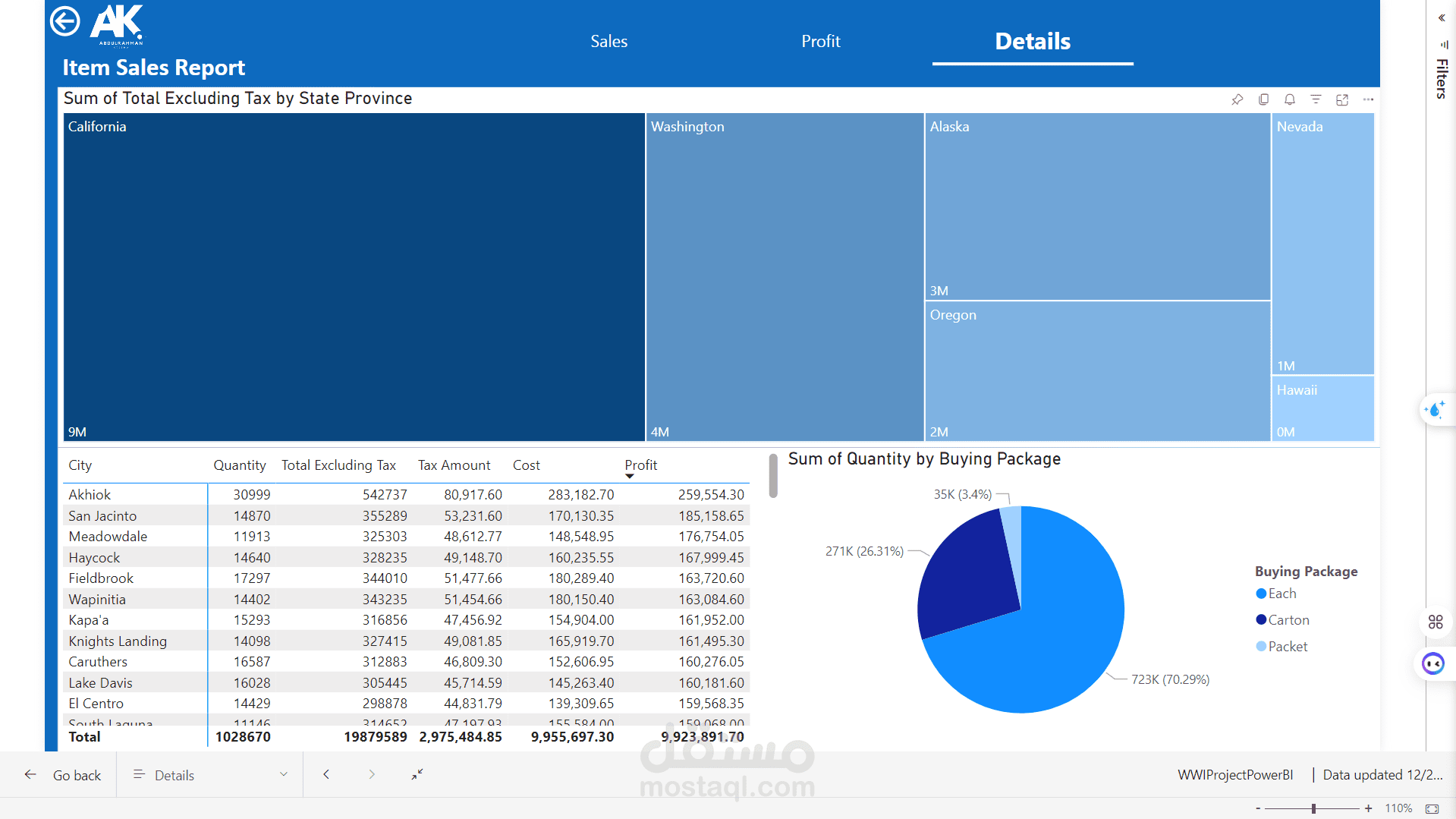Toggle the Carton legend item
The height and width of the screenshot is (819, 1456).
[x=1283, y=620]
